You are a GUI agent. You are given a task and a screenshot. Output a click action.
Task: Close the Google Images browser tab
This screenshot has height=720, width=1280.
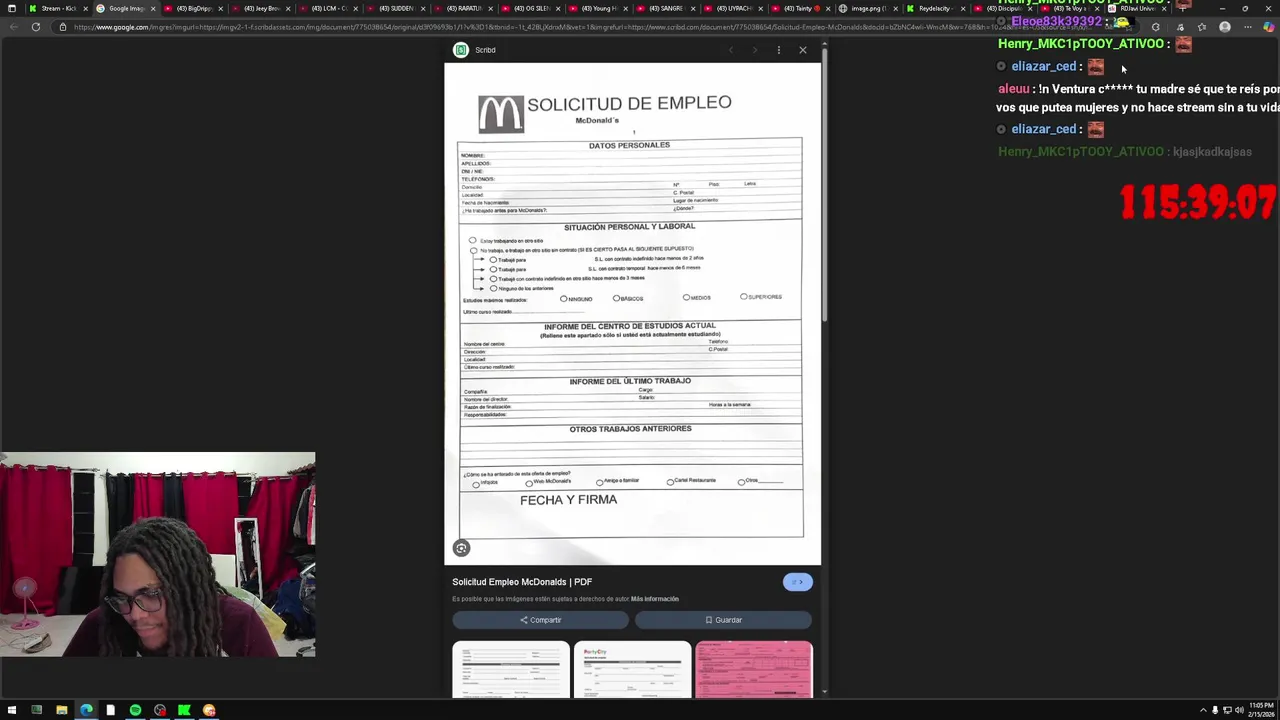click(x=153, y=8)
